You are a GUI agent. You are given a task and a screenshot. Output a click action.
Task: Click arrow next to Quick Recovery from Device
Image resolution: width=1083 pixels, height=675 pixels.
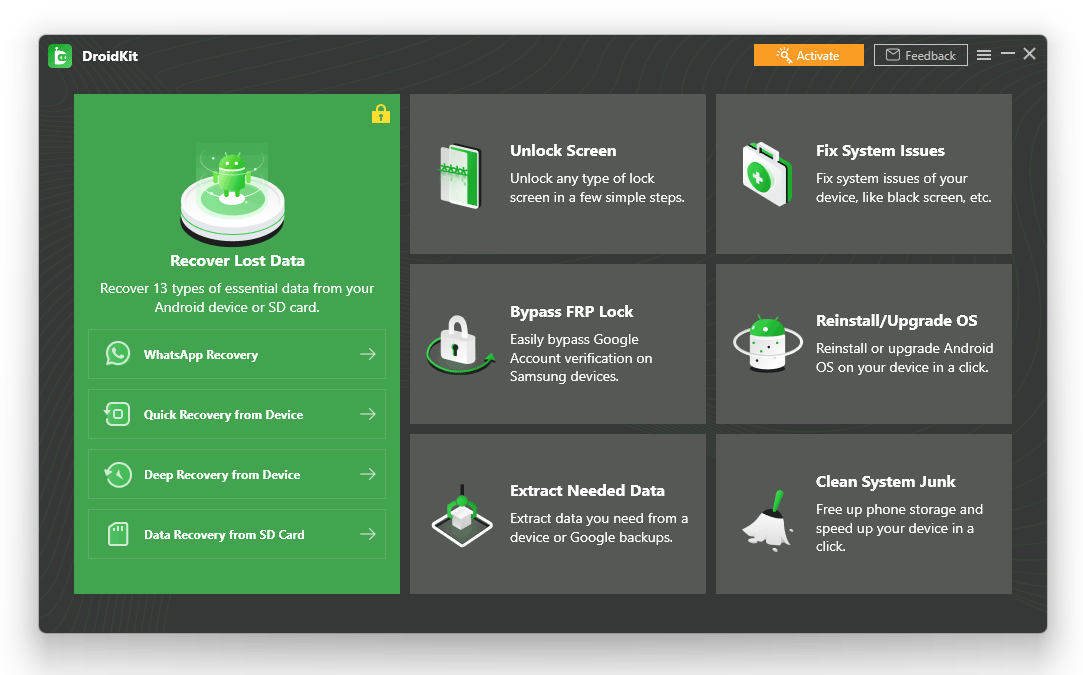tap(368, 414)
